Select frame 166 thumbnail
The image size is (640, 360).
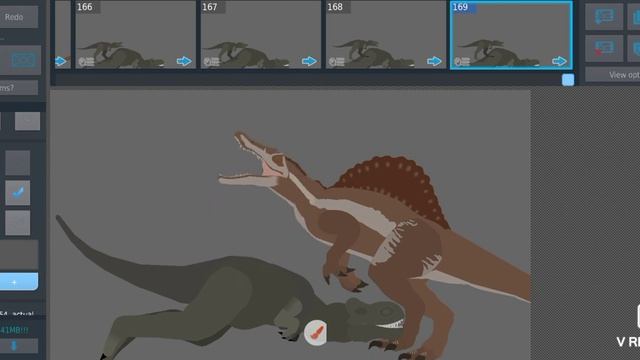[136, 35]
